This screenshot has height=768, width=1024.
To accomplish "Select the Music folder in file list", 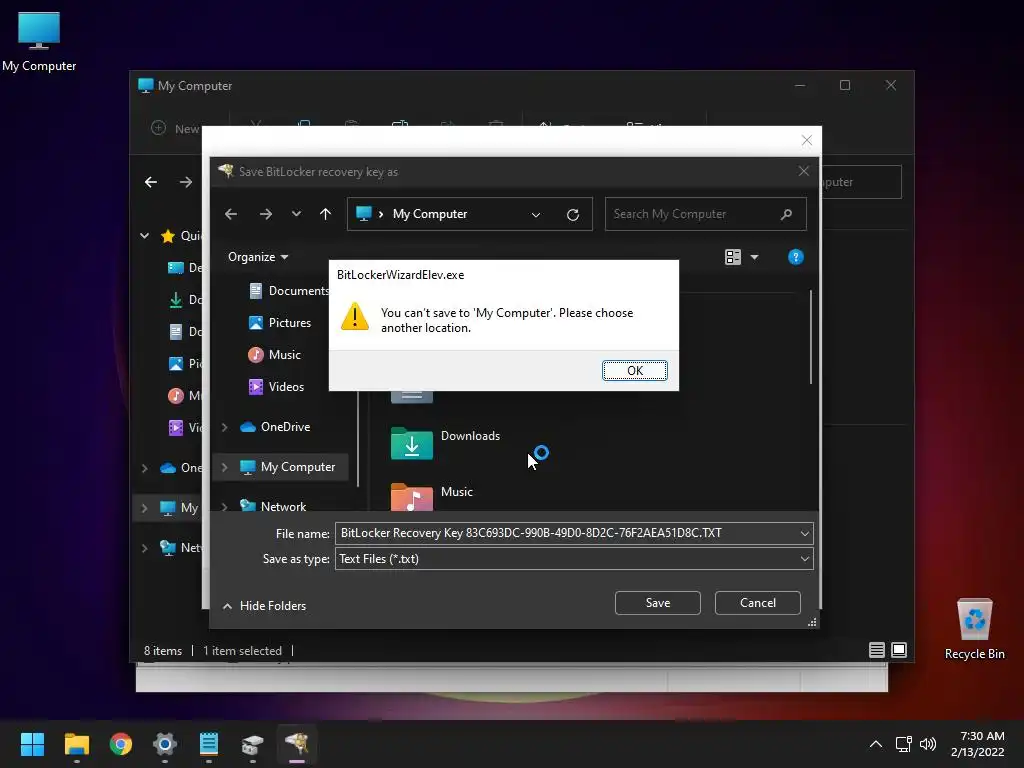I will pyautogui.click(x=432, y=497).
